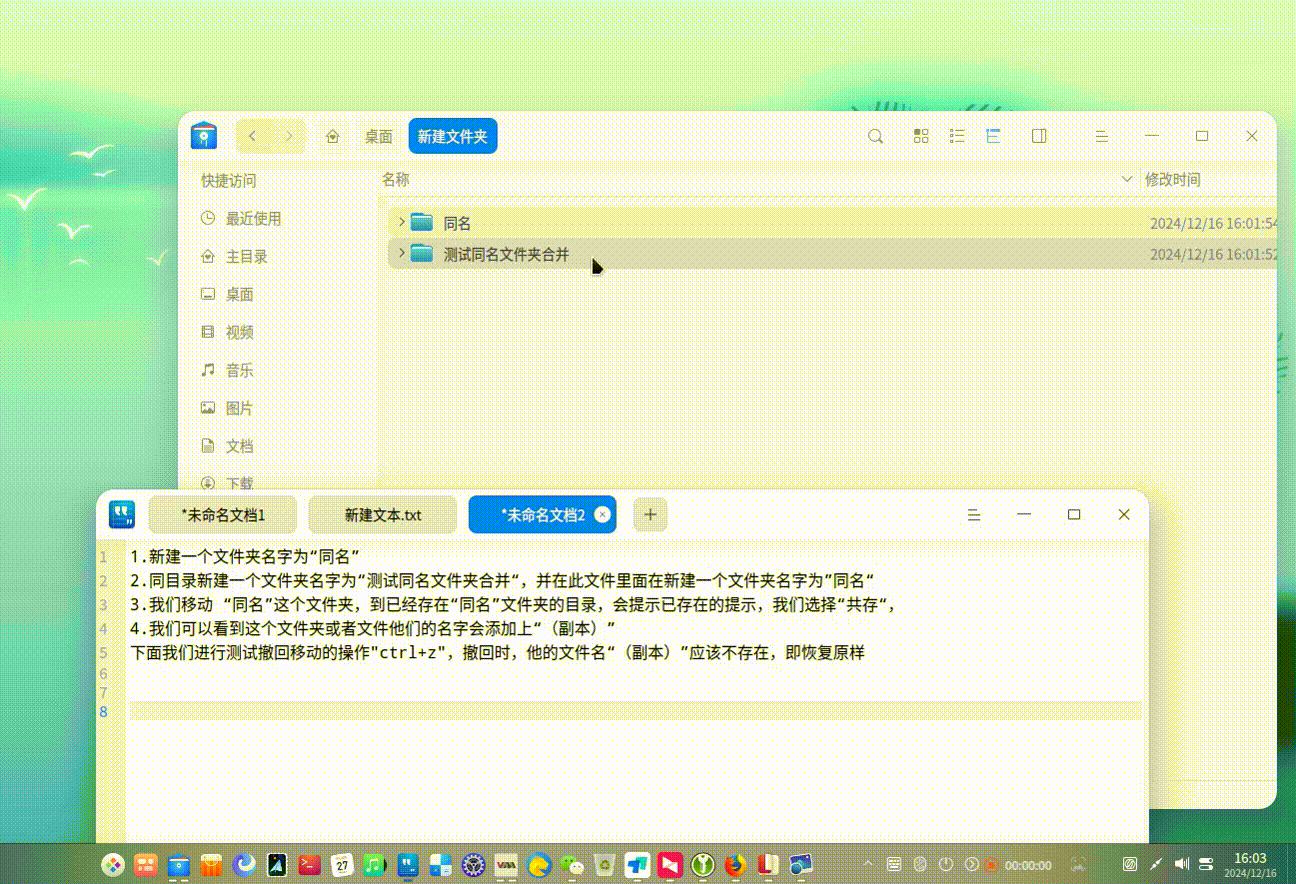
Task: Click the search icon in file manager
Action: [875, 136]
